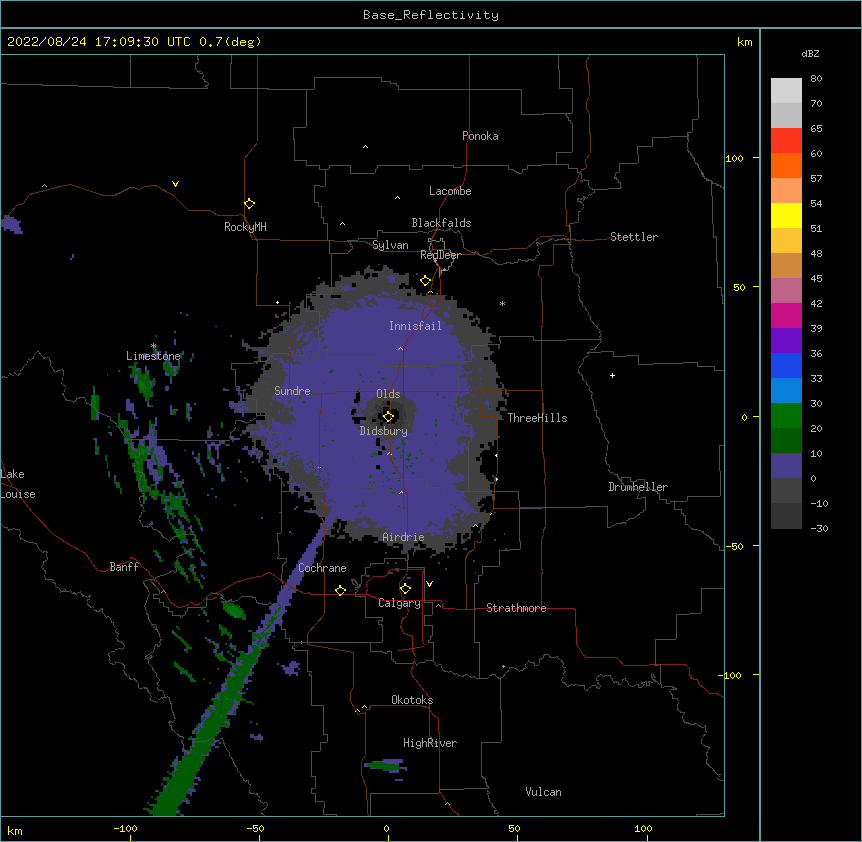Click the Ponoka city label
Screen dimensions: 862x842
[x=480, y=136]
